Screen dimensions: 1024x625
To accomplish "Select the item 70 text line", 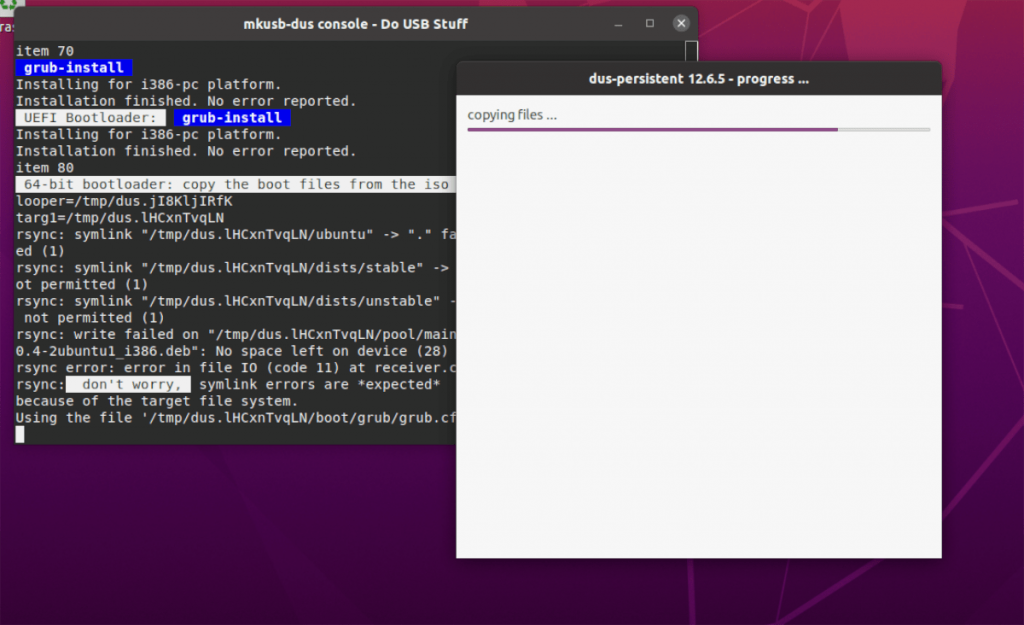I will click(x=45, y=50).
